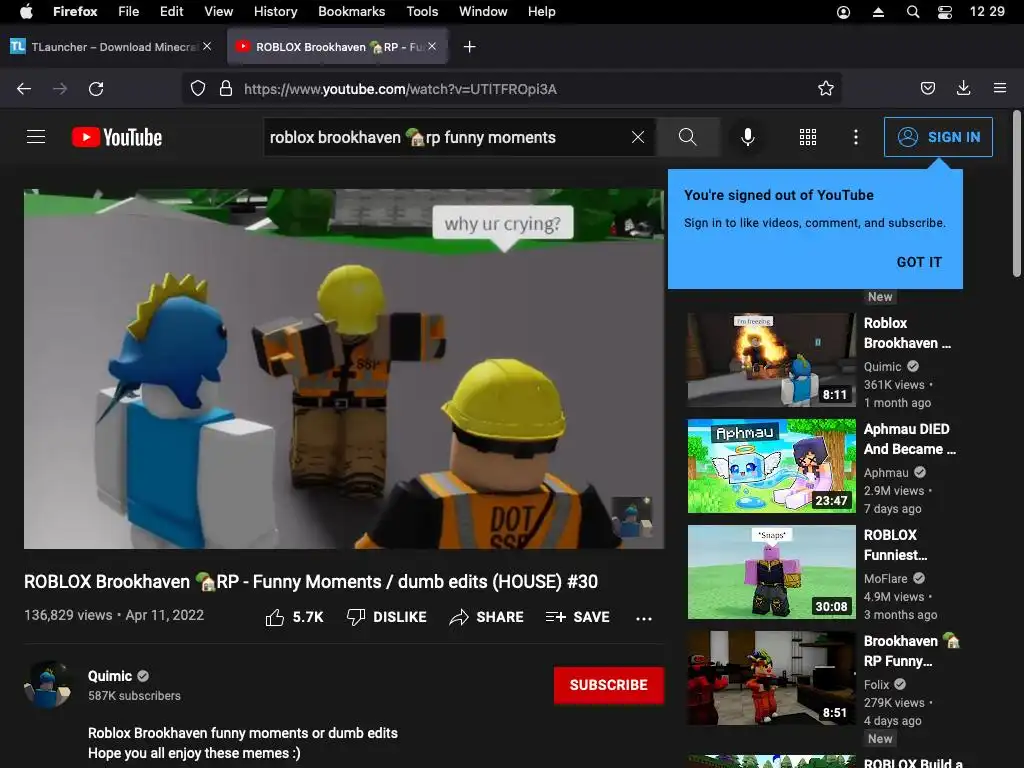Viewport: 1024px width, 768px height.
Task: Start voice search with microphone
Action: pyautogui.click(x=748, y=137)
